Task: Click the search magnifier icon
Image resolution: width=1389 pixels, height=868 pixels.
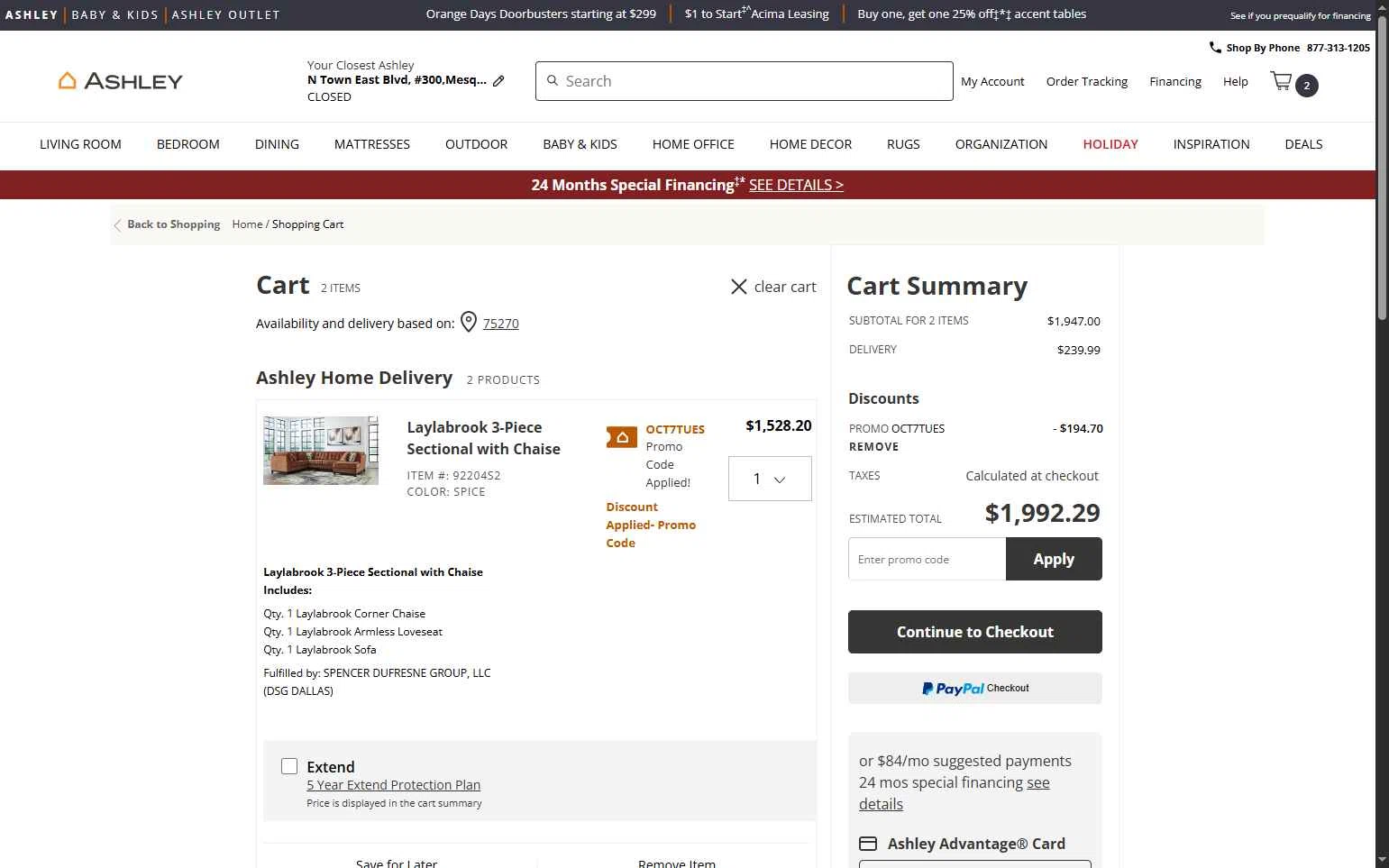Action: click(553, 81)
